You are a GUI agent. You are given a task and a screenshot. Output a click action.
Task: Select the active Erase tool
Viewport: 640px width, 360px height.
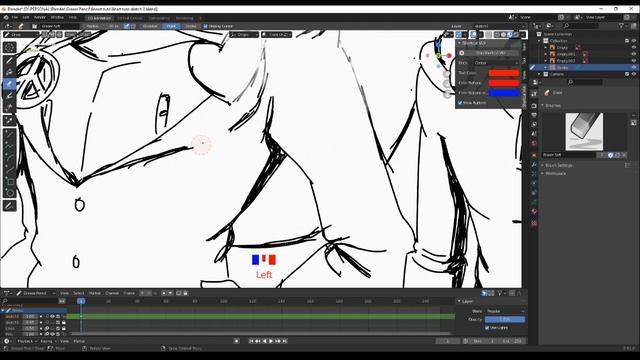(9, 84)
